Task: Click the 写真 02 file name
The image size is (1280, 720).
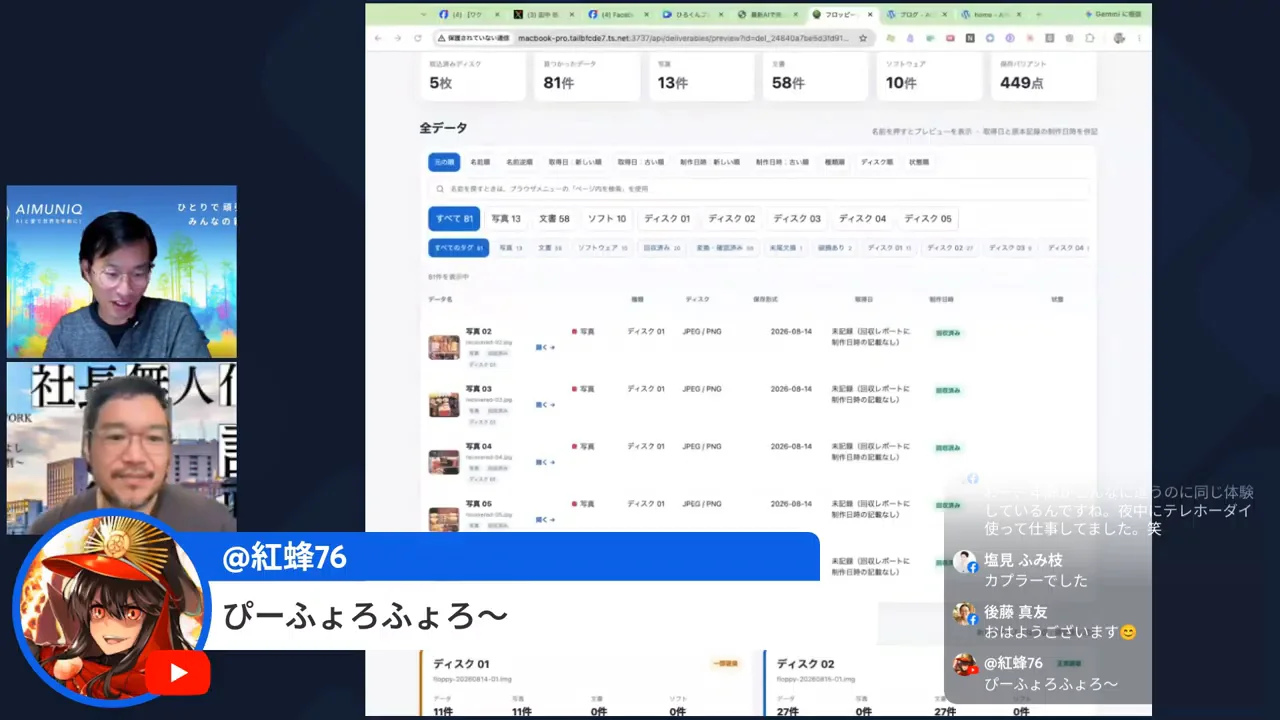Action: tap(489, 342)
